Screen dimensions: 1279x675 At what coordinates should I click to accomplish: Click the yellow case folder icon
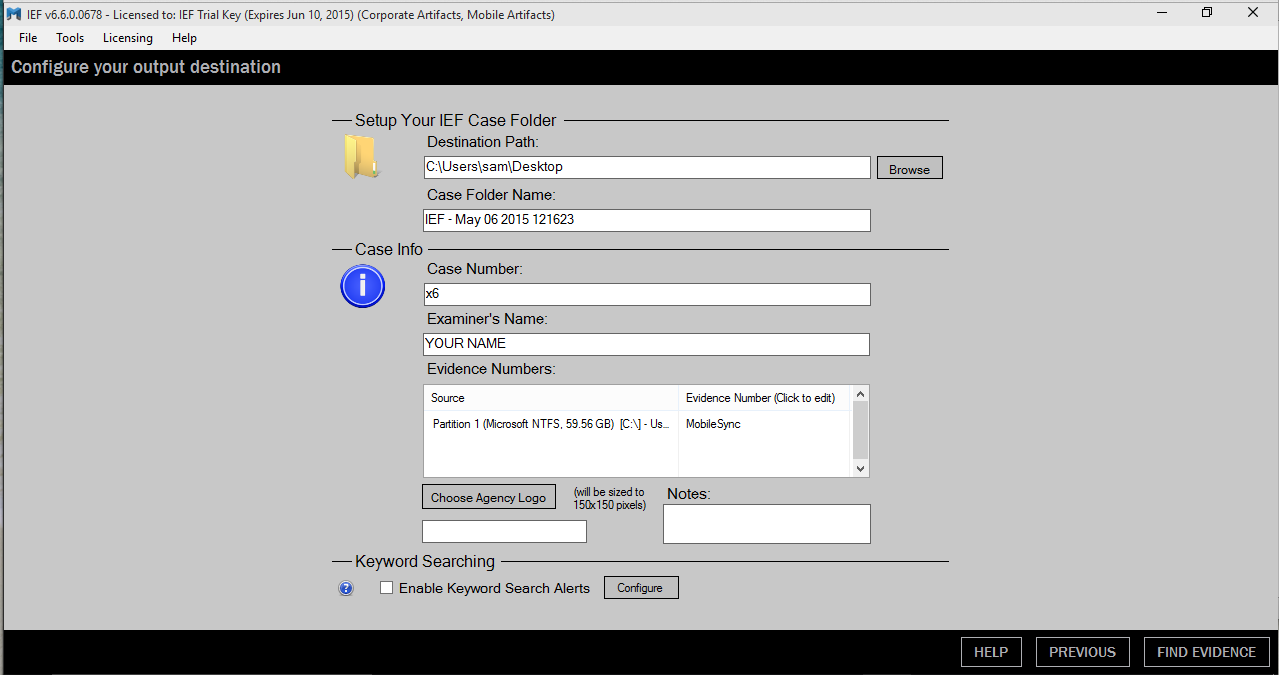361,158
